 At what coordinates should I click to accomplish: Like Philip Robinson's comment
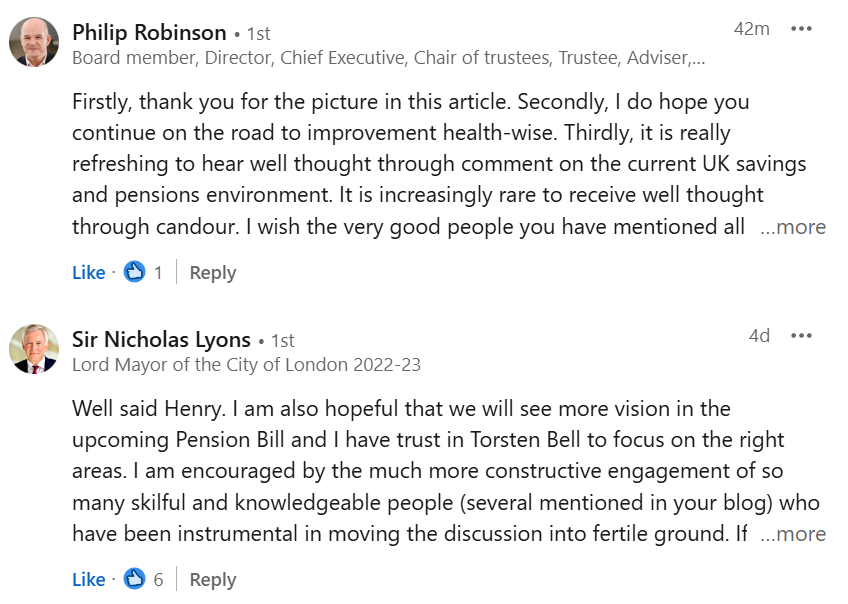coord(88,272)
